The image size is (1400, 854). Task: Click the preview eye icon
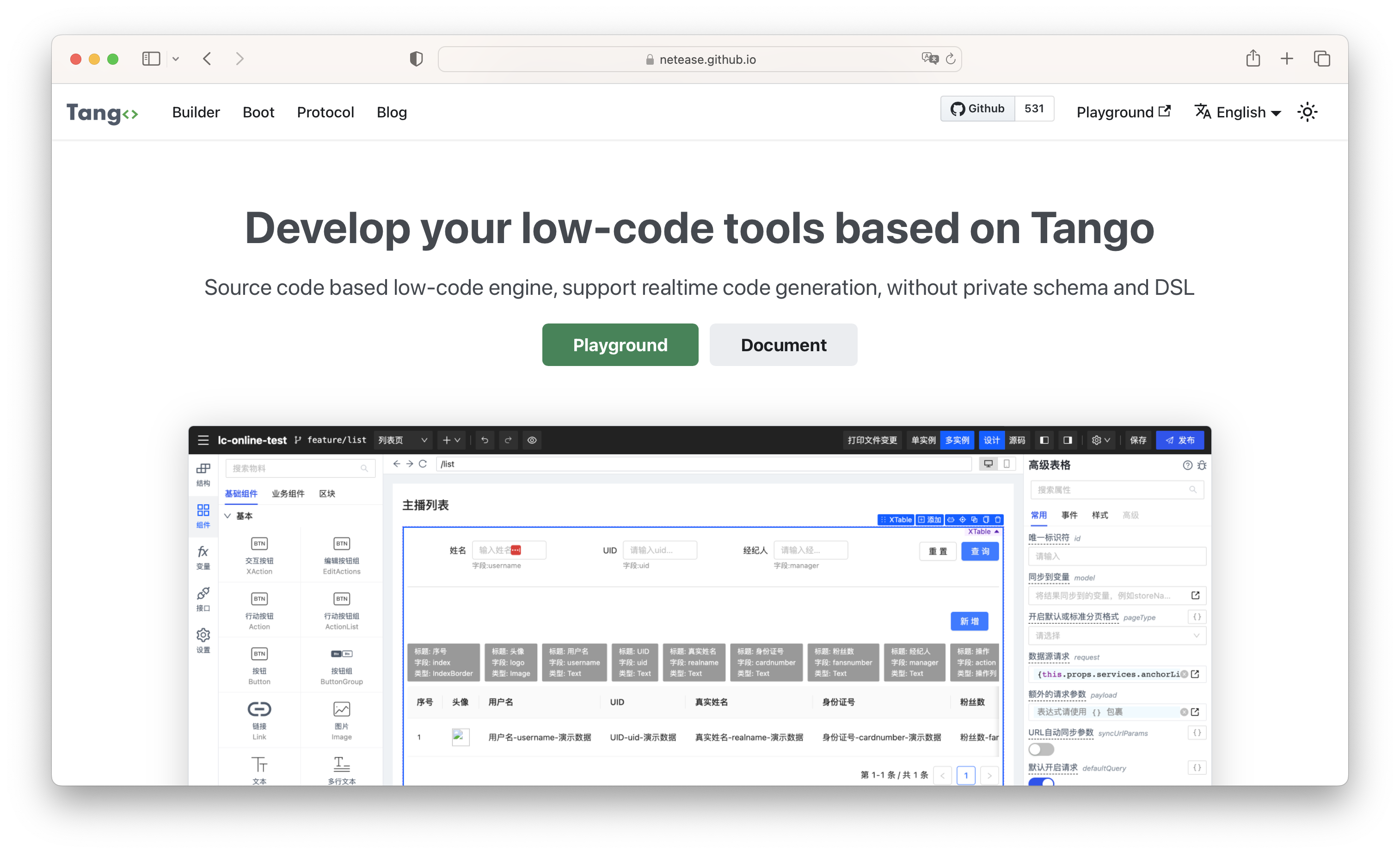point(532,440)
